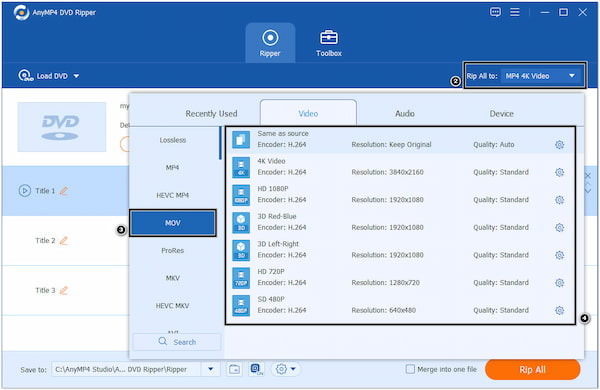This screenshot has height=390, width=600.
Task: Enable Merge into one file checkbox
Action: pyautogui.click(x=410, y=369)
